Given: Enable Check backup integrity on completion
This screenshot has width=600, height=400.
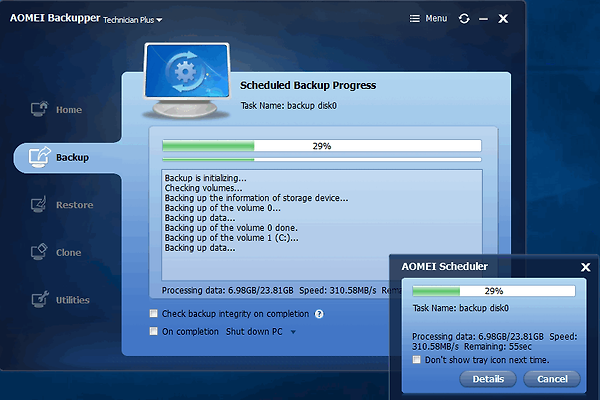Looking at the screenshot, I should 153,314.
